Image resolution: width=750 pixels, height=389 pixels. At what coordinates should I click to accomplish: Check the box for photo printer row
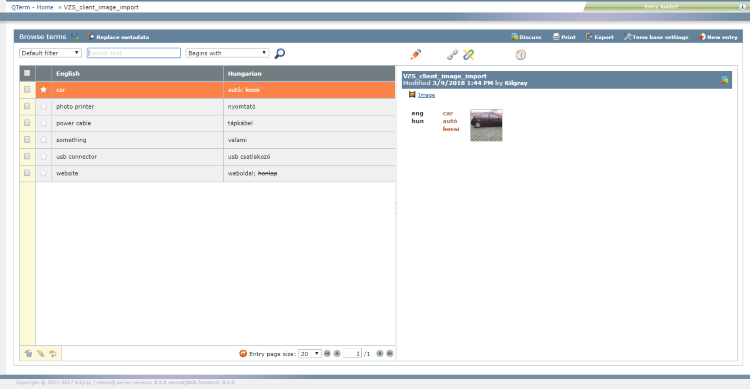(x=27, y=106)
